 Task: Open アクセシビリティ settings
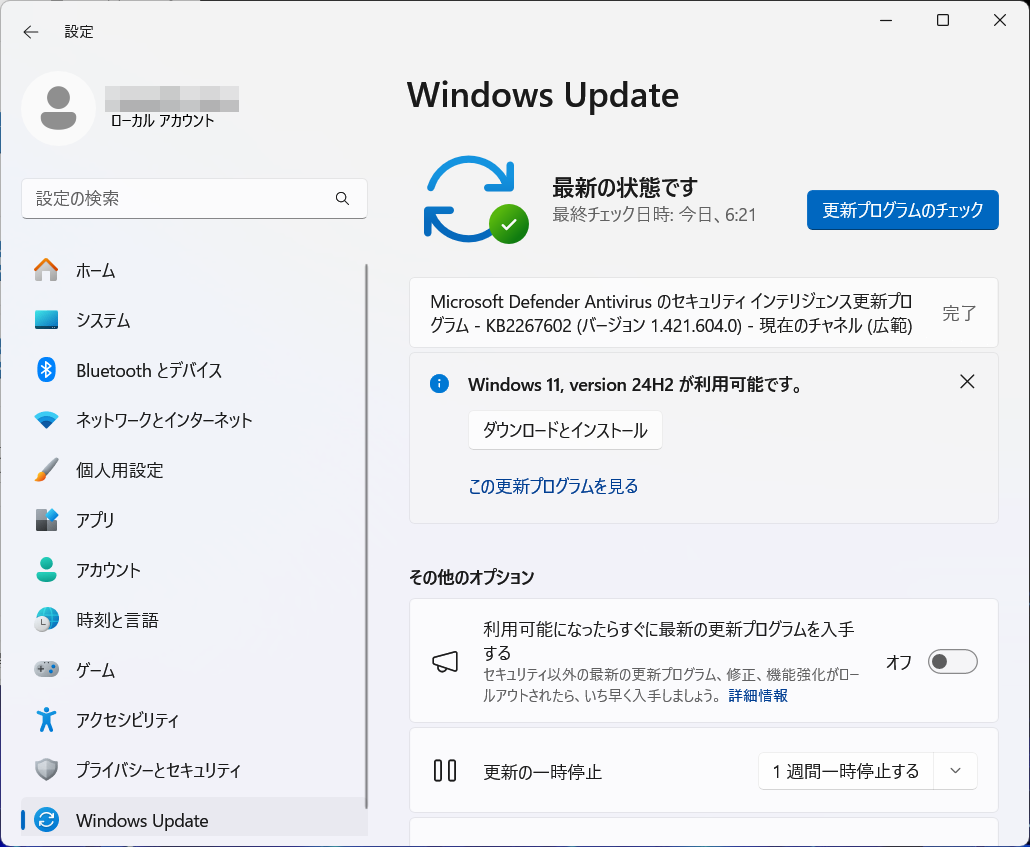click(194, 720)
